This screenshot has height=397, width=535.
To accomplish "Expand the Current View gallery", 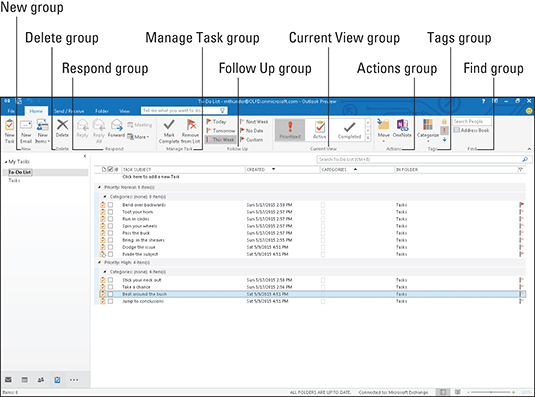I will click(368, 138).
